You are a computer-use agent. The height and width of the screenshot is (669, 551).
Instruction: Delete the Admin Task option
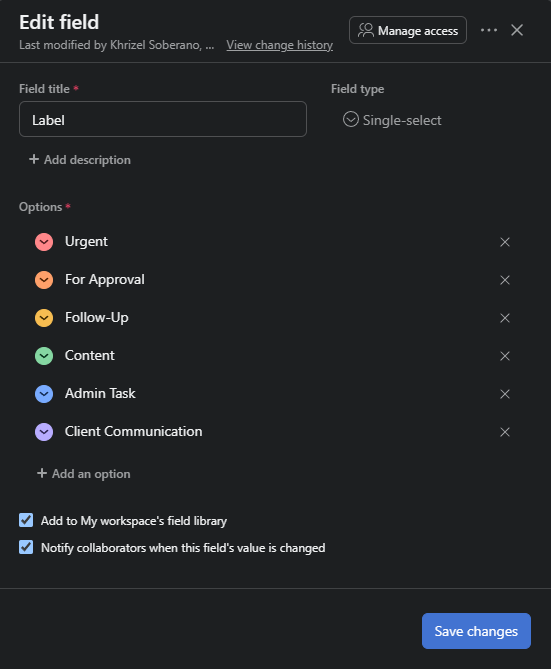[505, 394]
